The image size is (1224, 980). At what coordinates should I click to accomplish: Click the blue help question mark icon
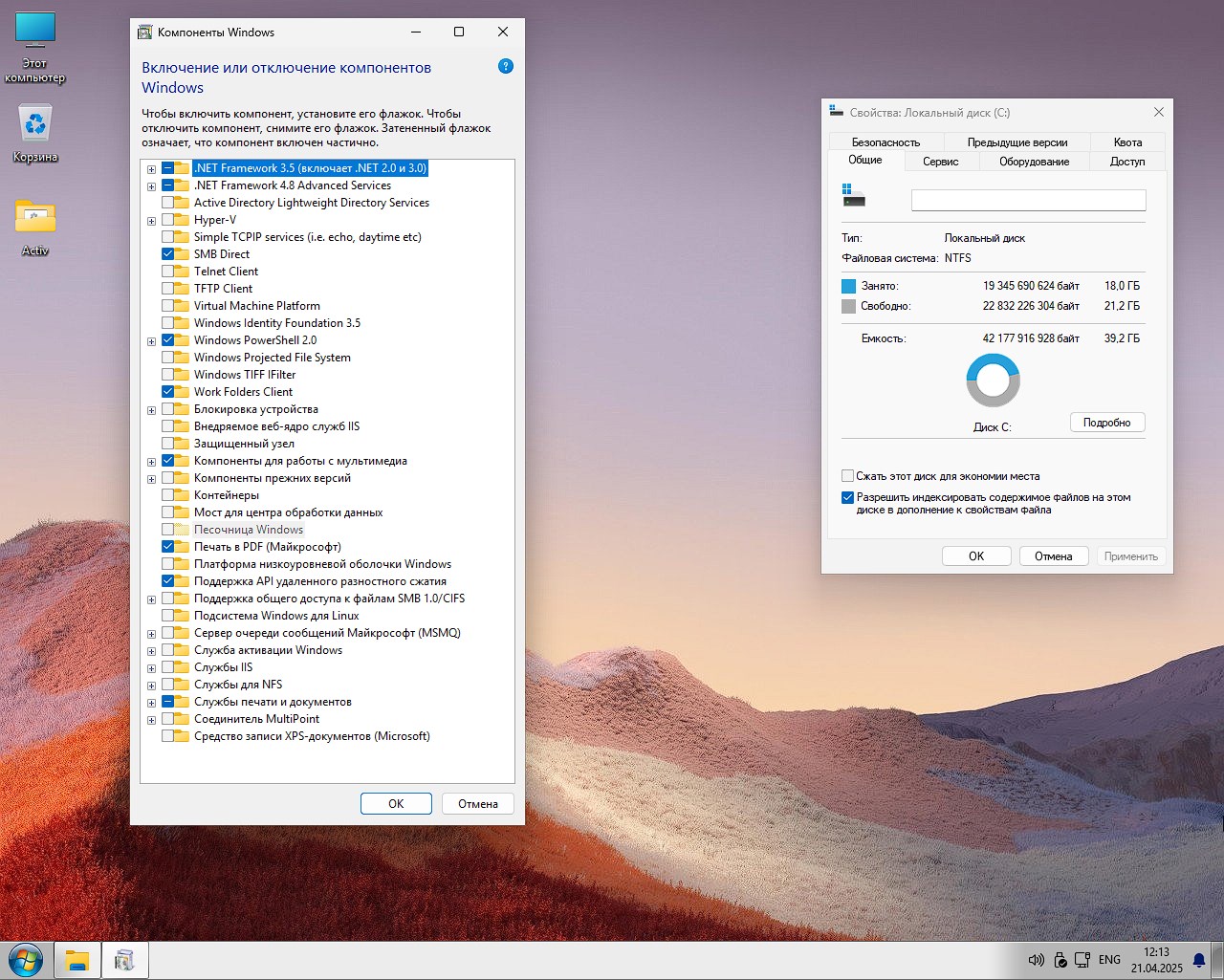pyautogui.click(x=506, y=66)
